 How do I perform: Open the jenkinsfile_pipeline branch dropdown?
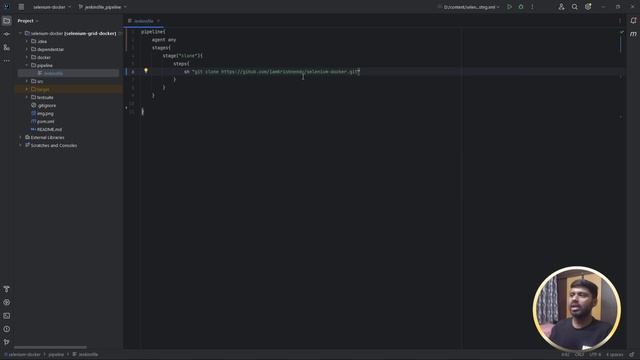(102, 7)
